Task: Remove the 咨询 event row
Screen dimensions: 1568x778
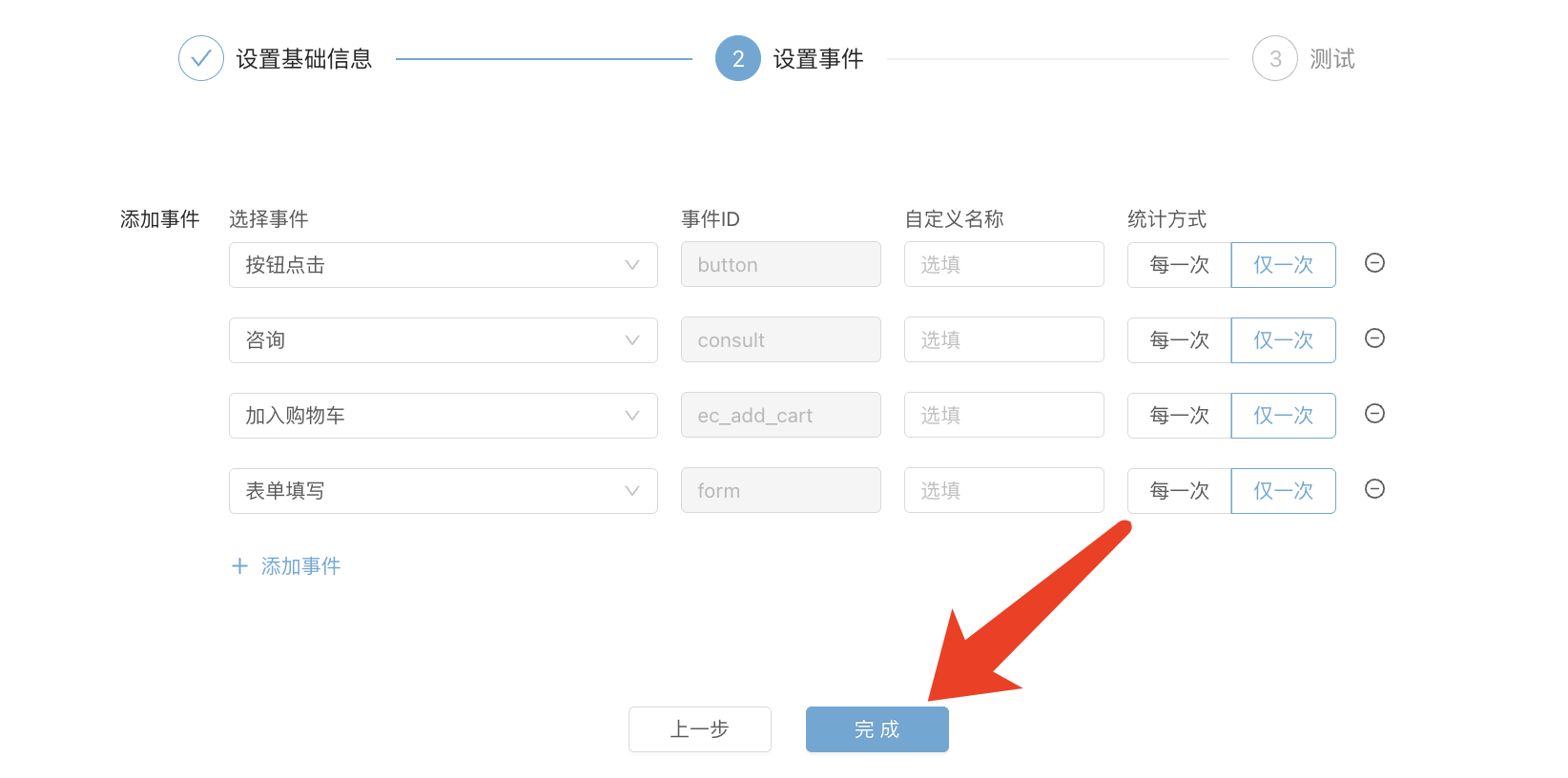Action: click(1374, 338)
